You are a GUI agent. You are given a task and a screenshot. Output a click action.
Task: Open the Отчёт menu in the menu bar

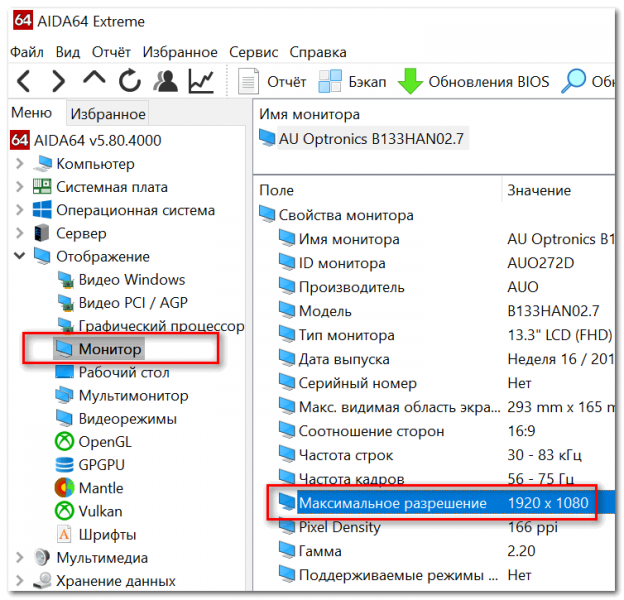click(x=111, y=52)
